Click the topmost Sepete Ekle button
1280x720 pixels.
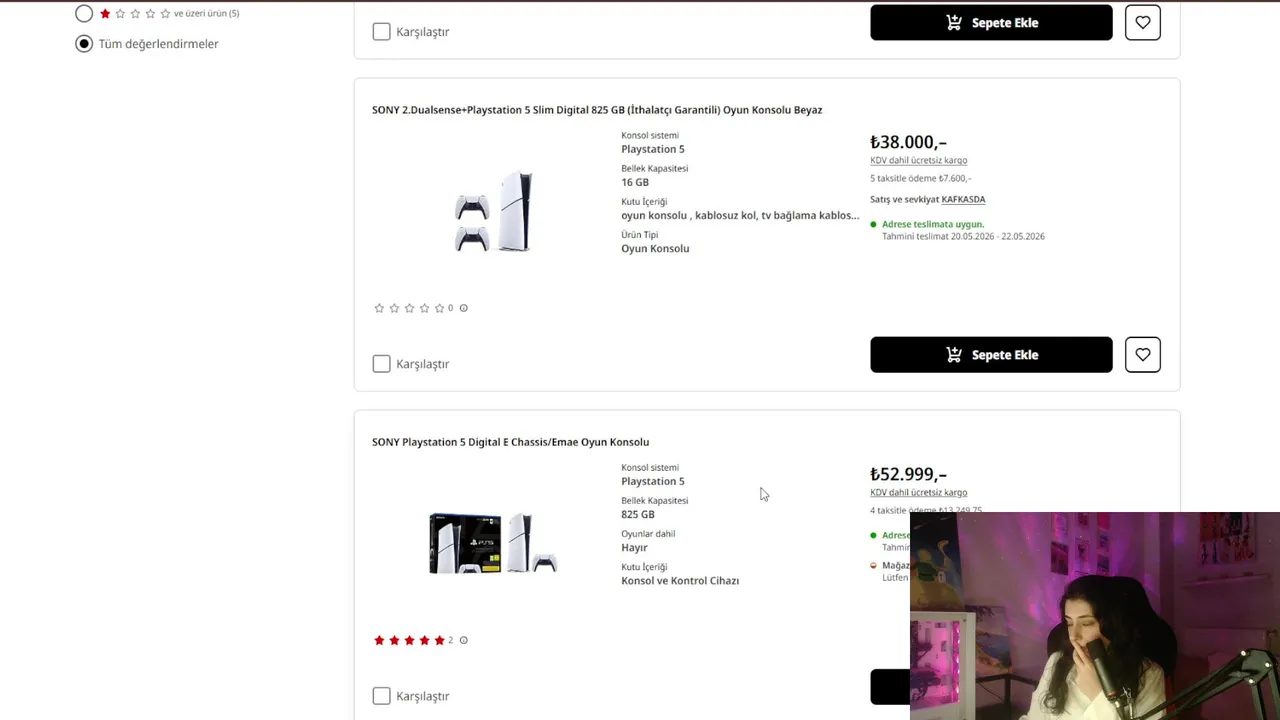click(x=991, y=22)
